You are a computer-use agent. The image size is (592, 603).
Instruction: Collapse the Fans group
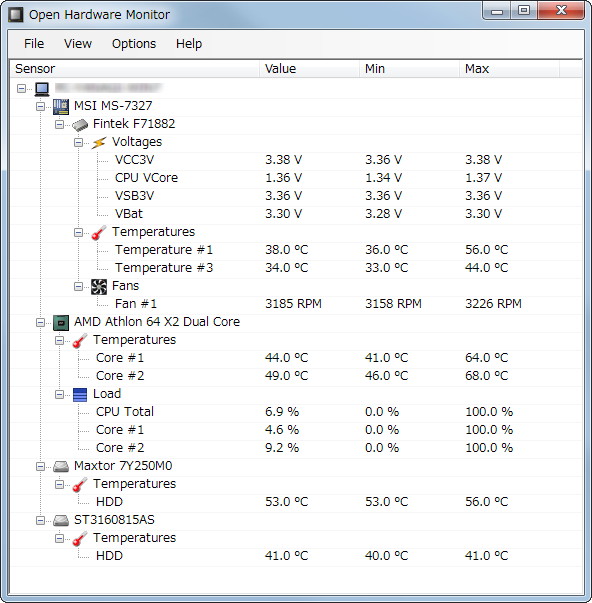(78, 287)
